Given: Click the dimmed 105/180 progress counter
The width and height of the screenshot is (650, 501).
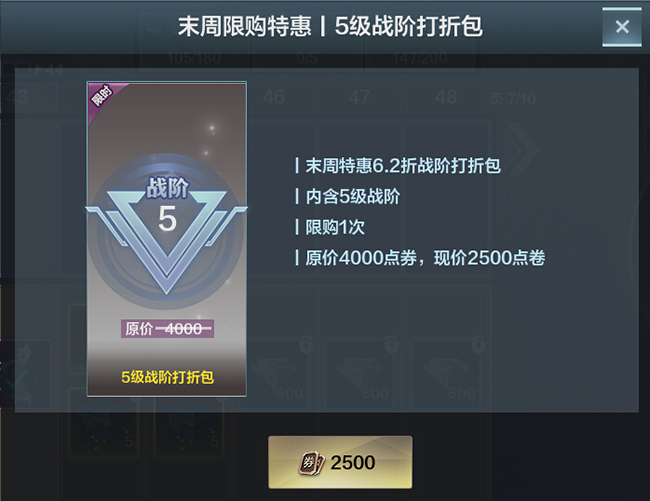Looking at the screenshot, I should pyautogui.click(x=194, y=58).
